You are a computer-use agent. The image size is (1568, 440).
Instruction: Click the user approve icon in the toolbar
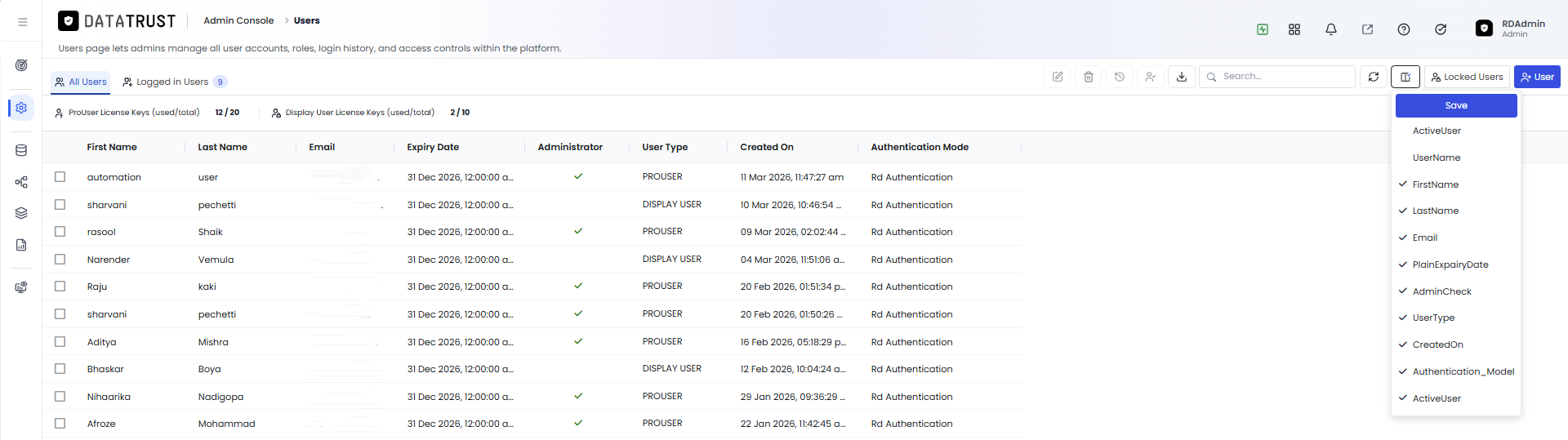pos(1151,77)
